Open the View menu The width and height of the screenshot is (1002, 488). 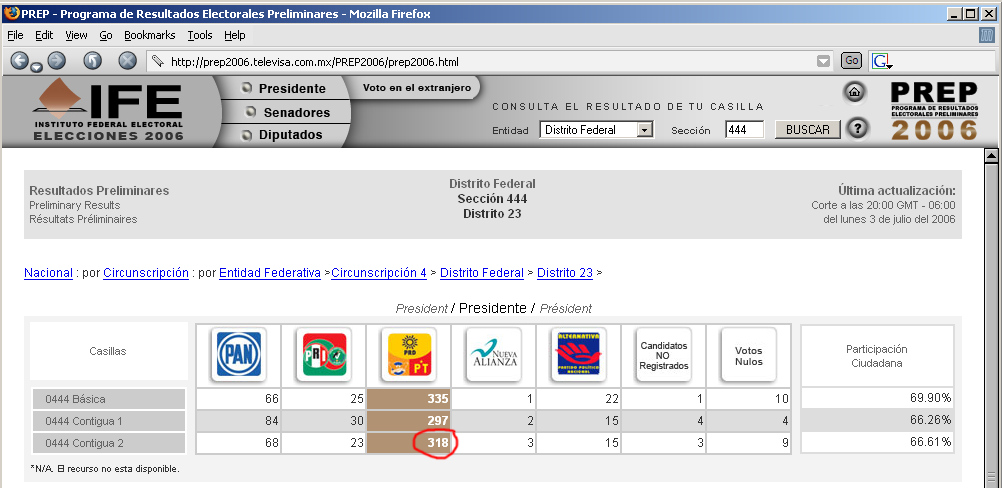tap(76, 35)
